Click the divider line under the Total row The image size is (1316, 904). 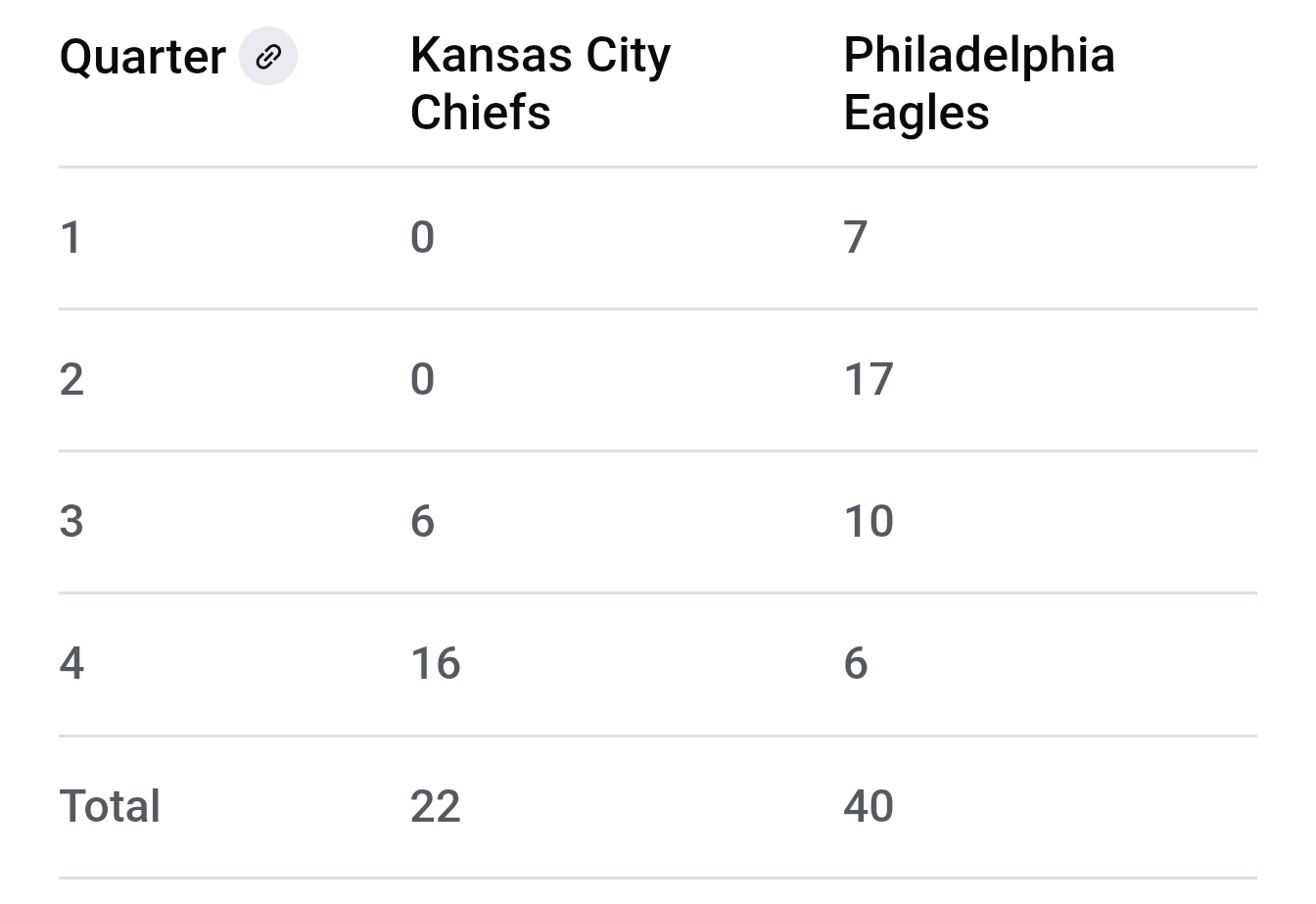(x=657, y=879)
